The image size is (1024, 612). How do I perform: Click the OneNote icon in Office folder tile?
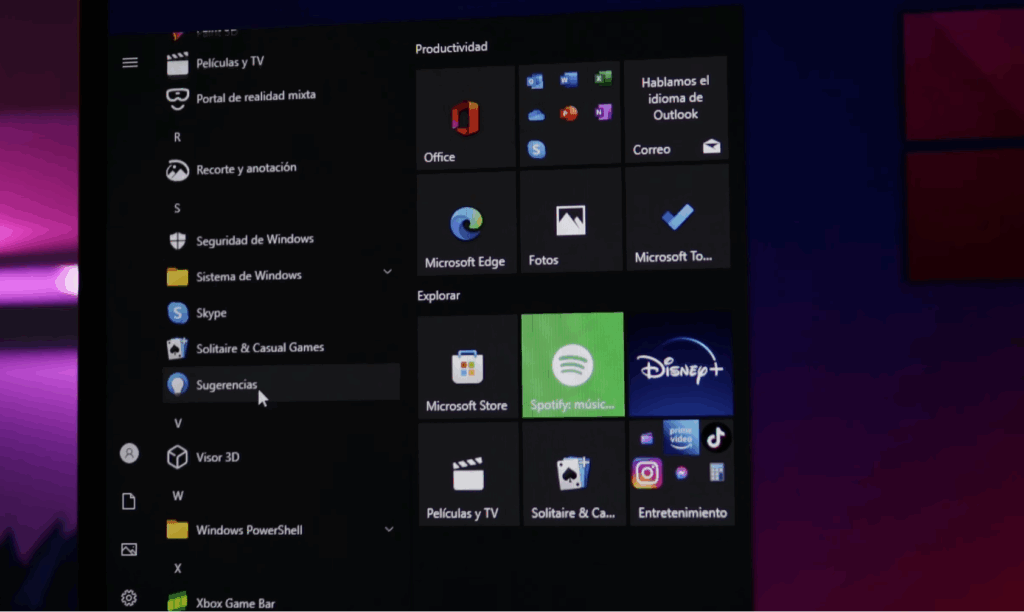[603, 112]
